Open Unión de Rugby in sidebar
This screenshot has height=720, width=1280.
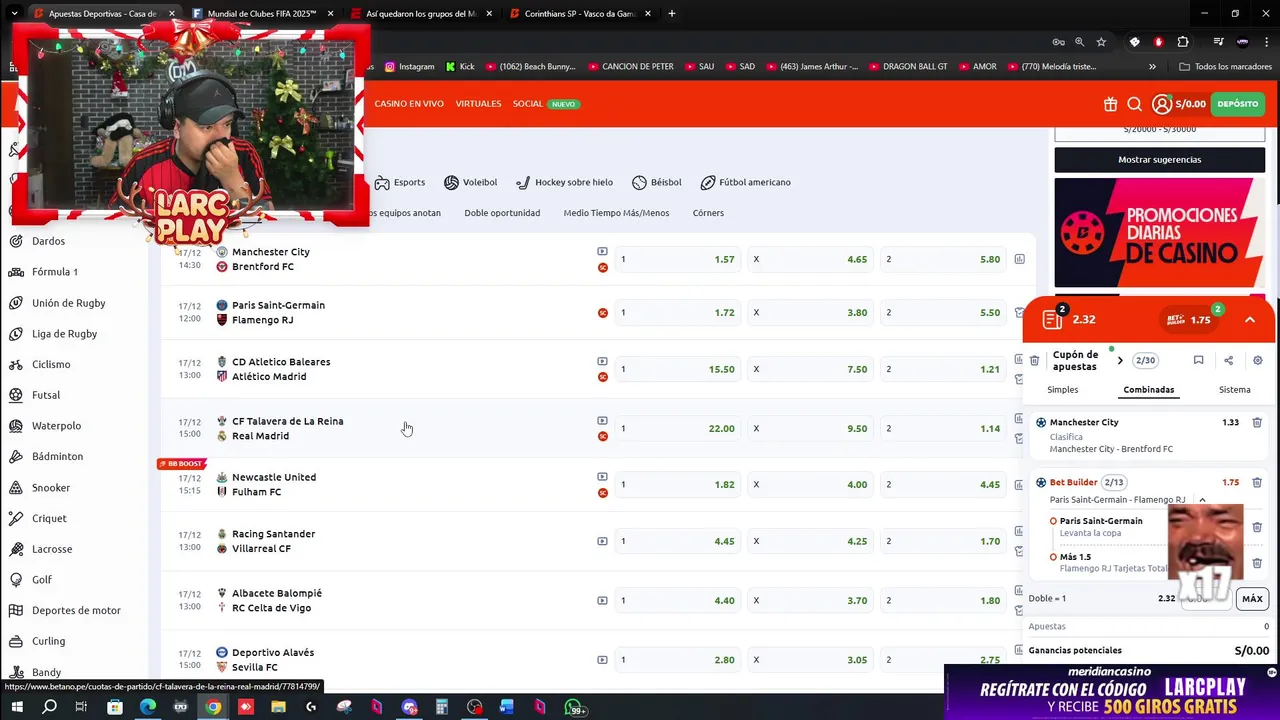pos(68,303)
